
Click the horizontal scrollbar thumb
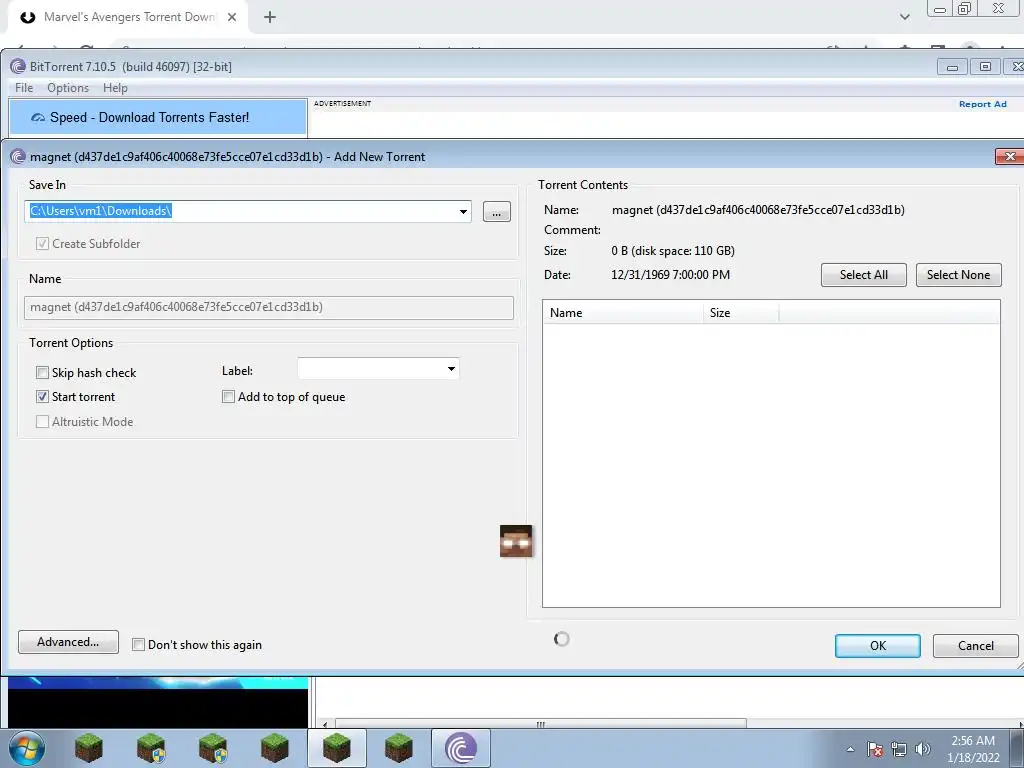pyautogui.click(x=540, y=724)
